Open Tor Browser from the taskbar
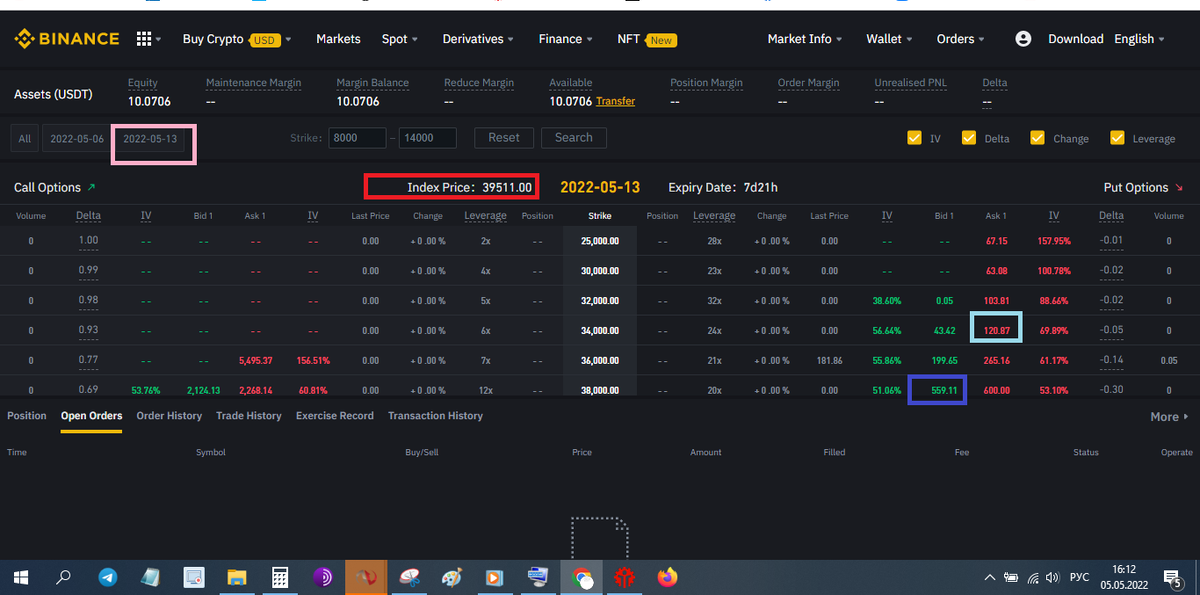The image size is (1200, 595). [x=323, y=577]
